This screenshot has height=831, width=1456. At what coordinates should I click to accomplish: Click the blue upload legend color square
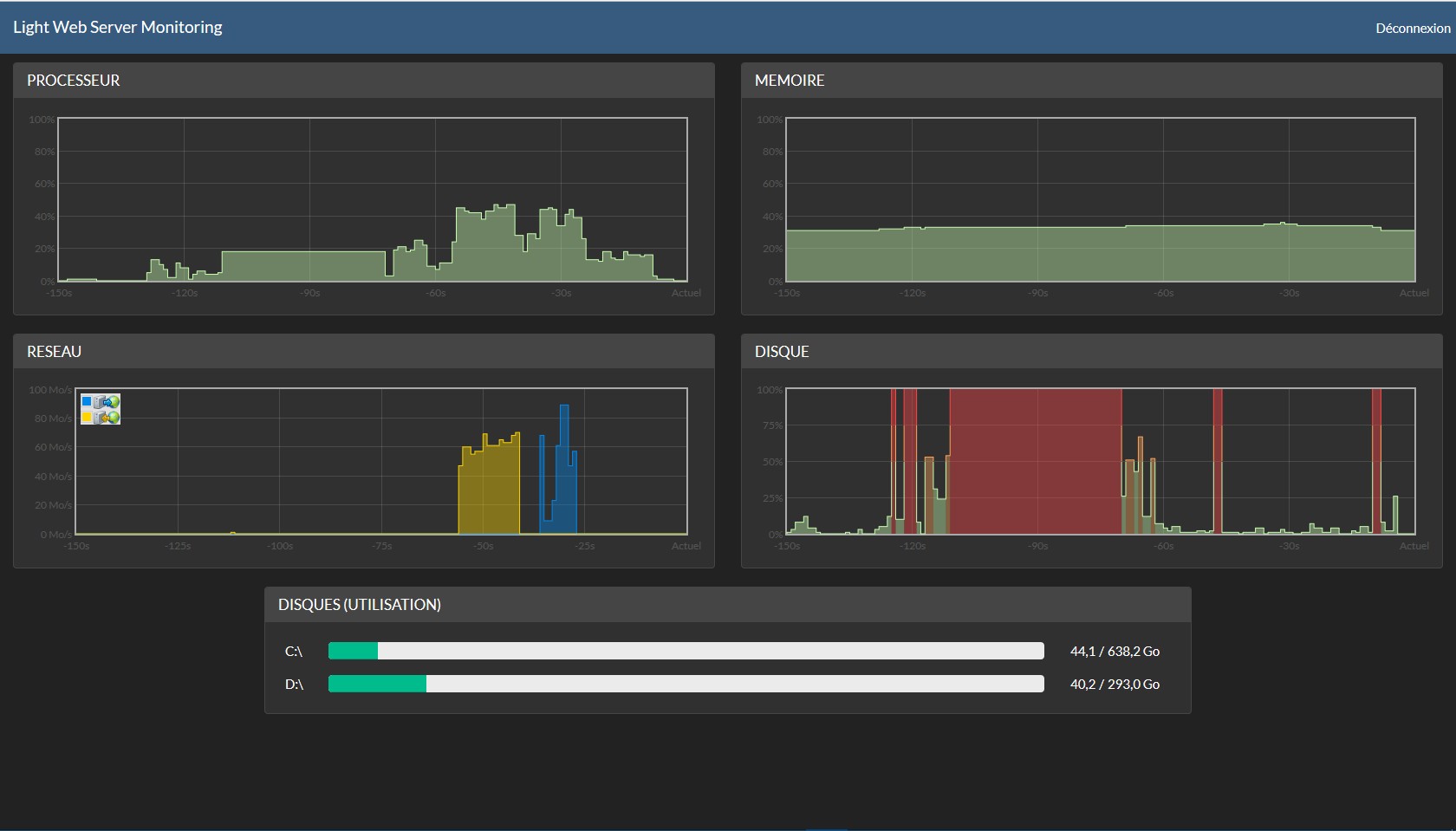point(87,402)
